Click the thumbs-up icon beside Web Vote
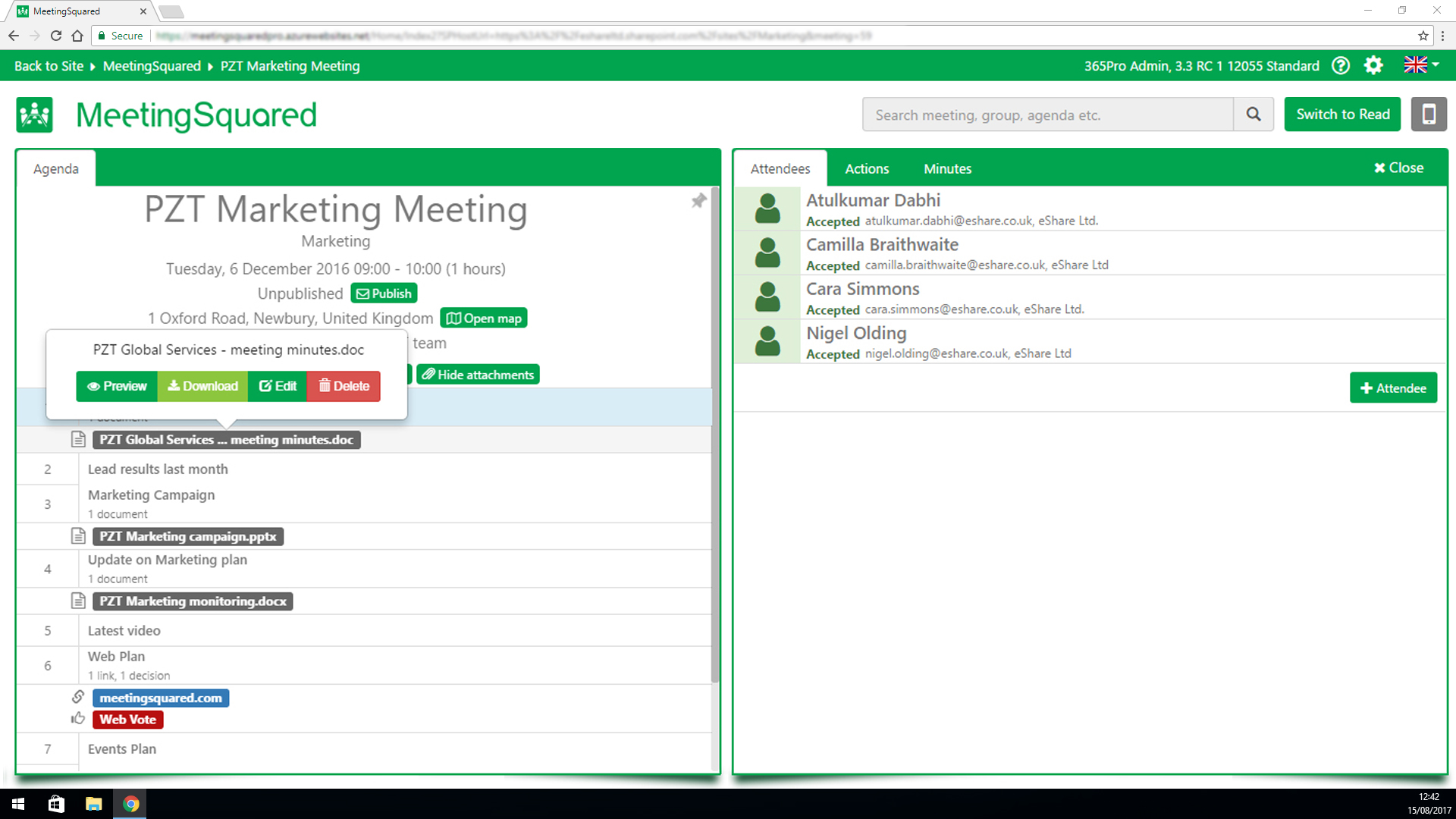The image size is (1456, 819). [x=78, y=719]
